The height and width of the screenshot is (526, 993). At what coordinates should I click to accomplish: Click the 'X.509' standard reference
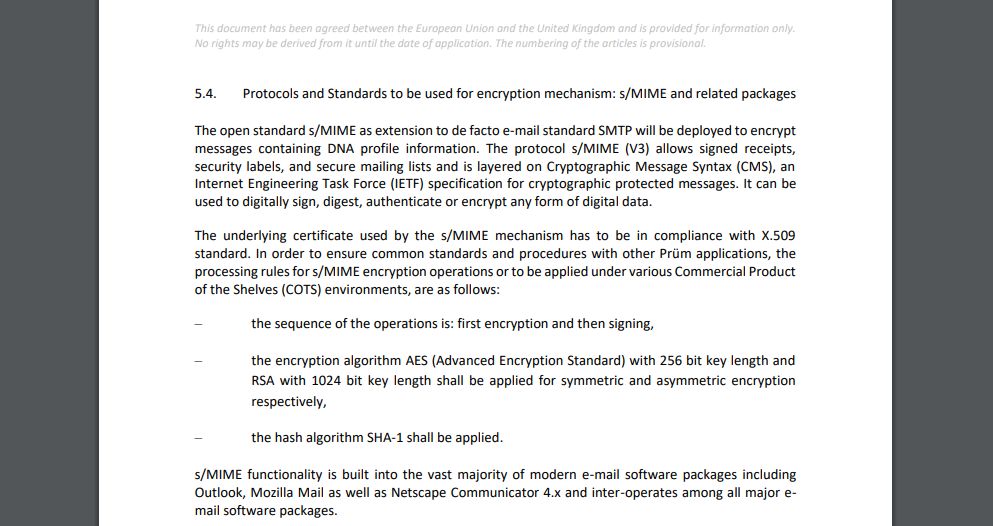777,236
